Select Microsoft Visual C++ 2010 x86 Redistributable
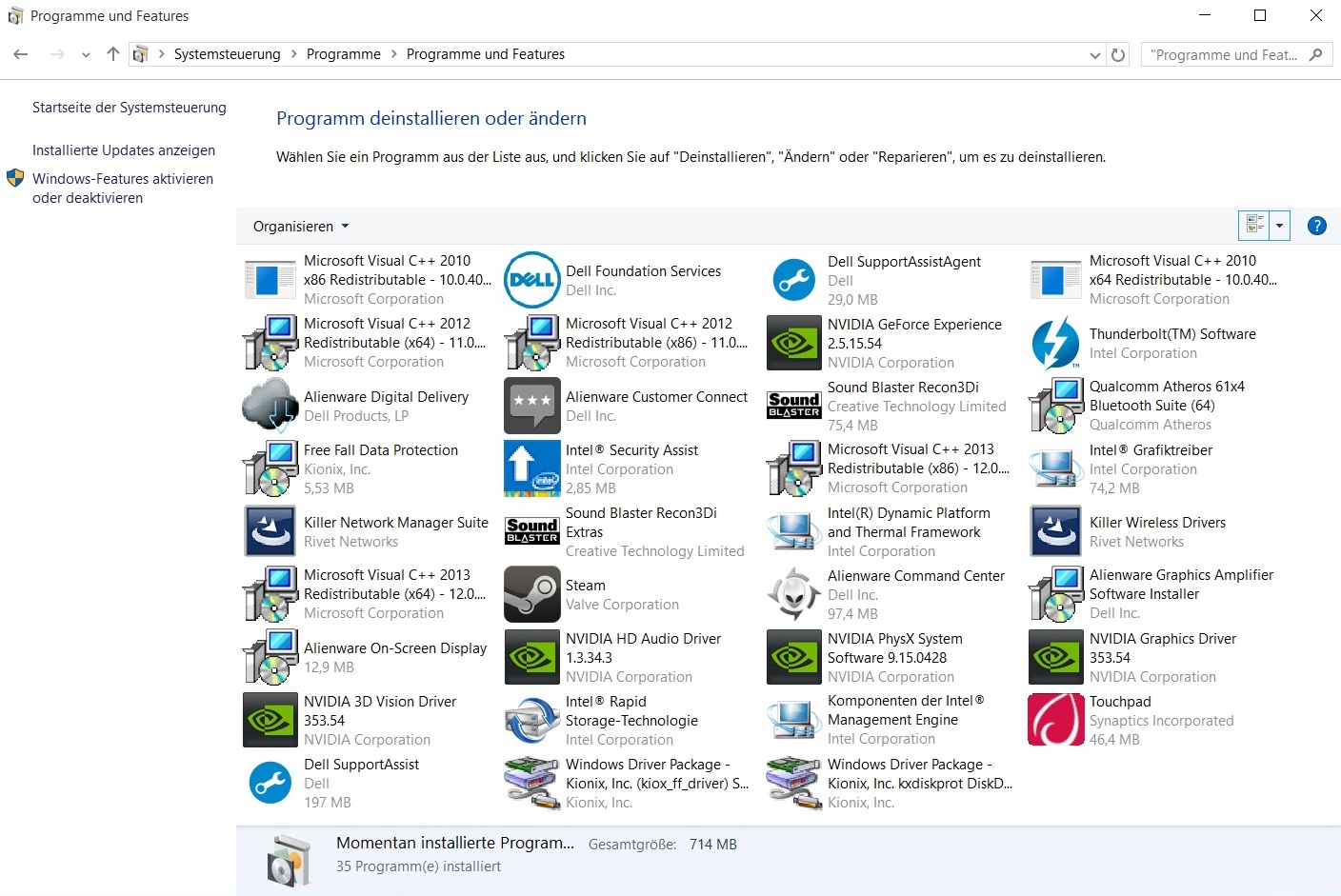The image size is (1341, 896). pyautogui.click(x=368, y=280)
